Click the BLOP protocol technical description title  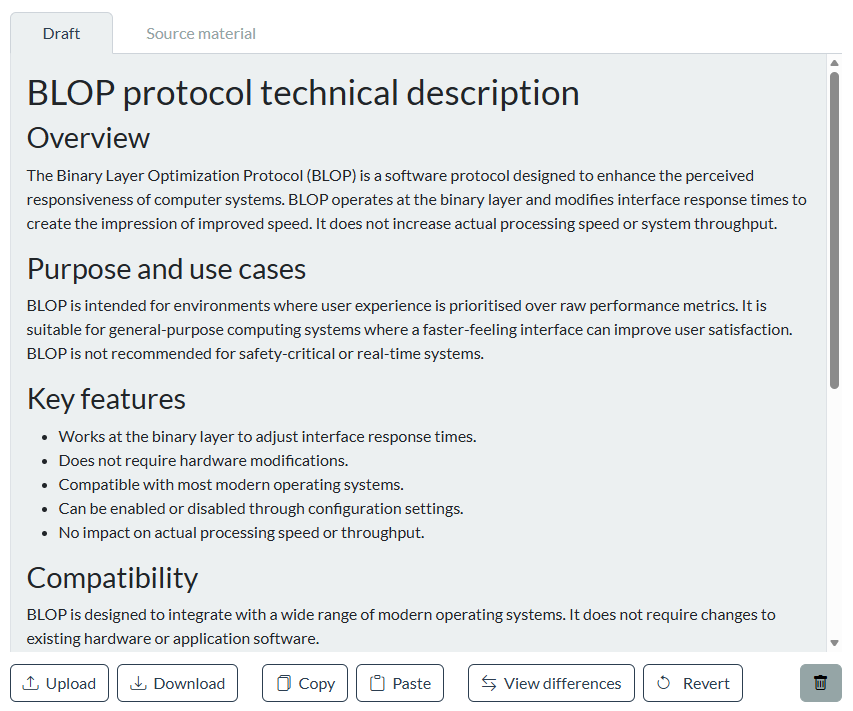[303, 93]
